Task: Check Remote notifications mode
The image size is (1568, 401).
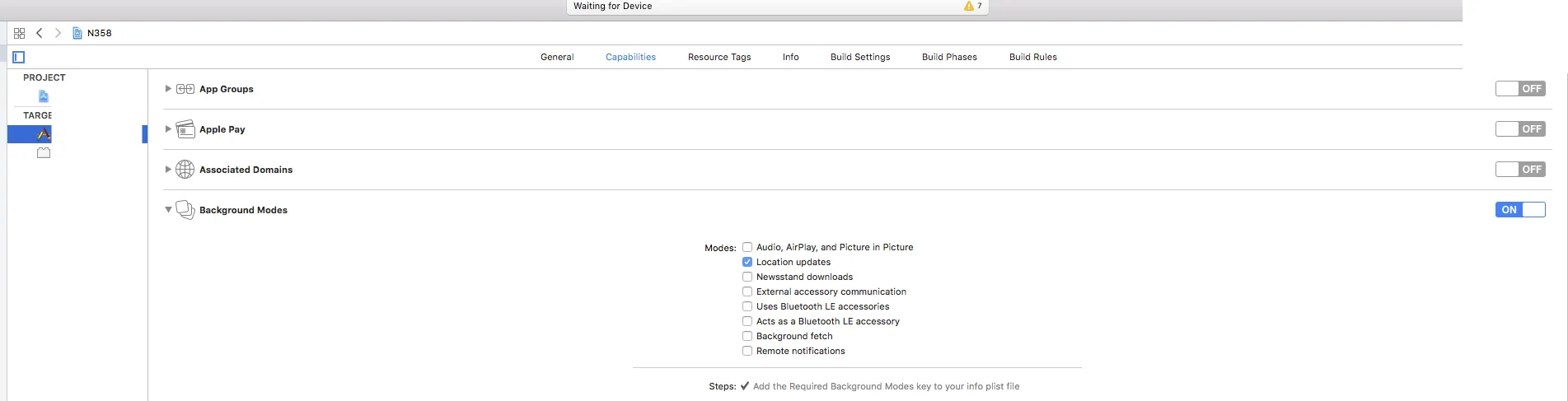Action: (747, 351)
